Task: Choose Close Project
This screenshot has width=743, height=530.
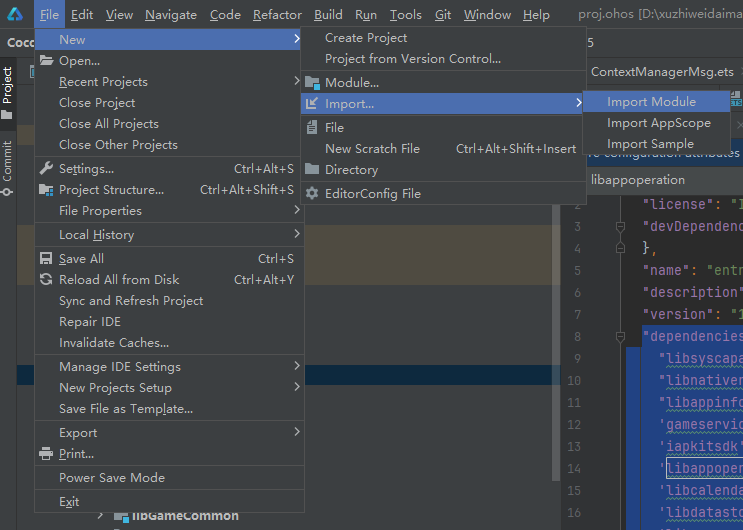Action: (169, 102)
